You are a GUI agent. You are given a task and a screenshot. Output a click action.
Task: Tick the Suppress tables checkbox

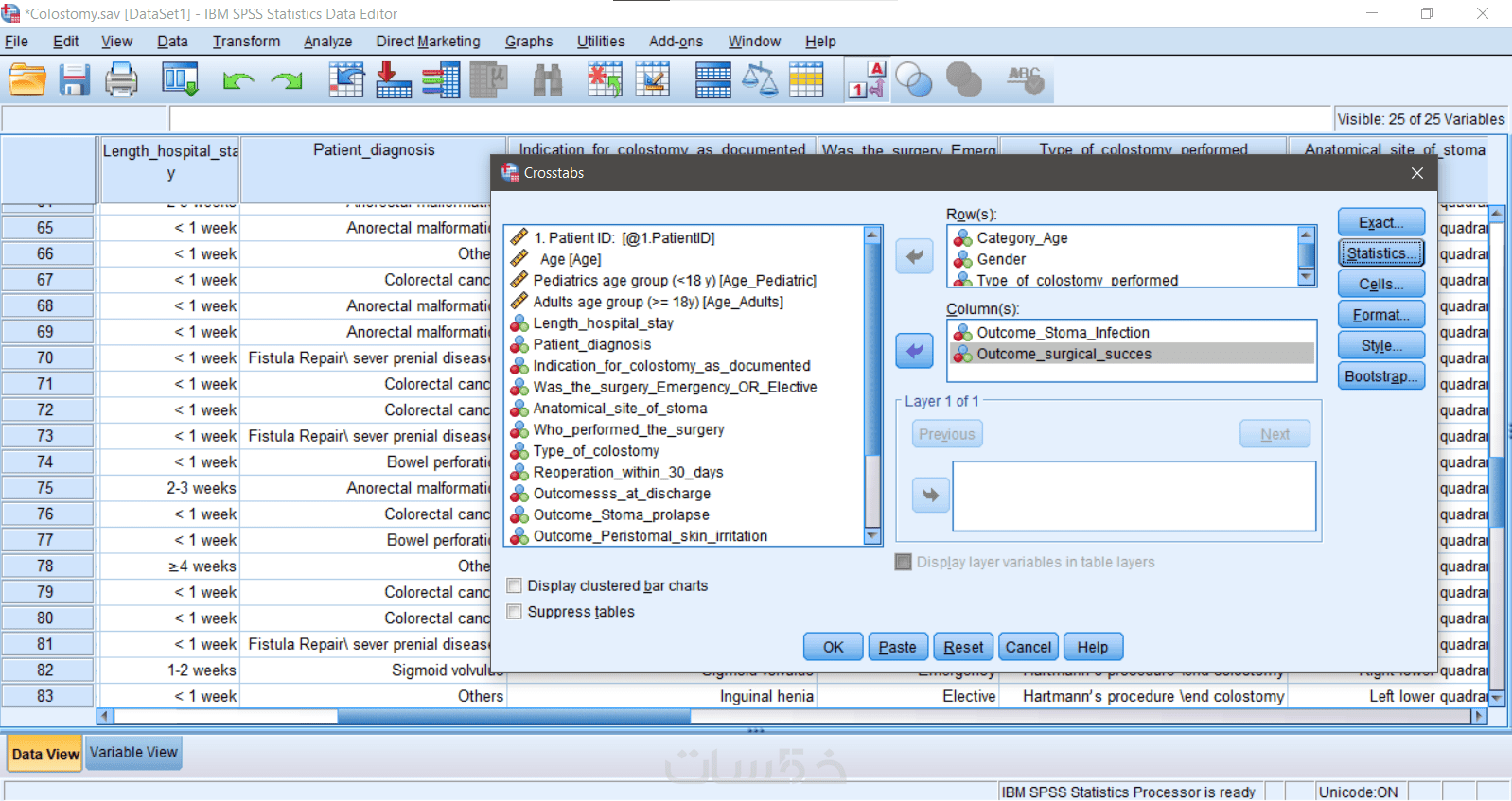click(x=515, y=612)
